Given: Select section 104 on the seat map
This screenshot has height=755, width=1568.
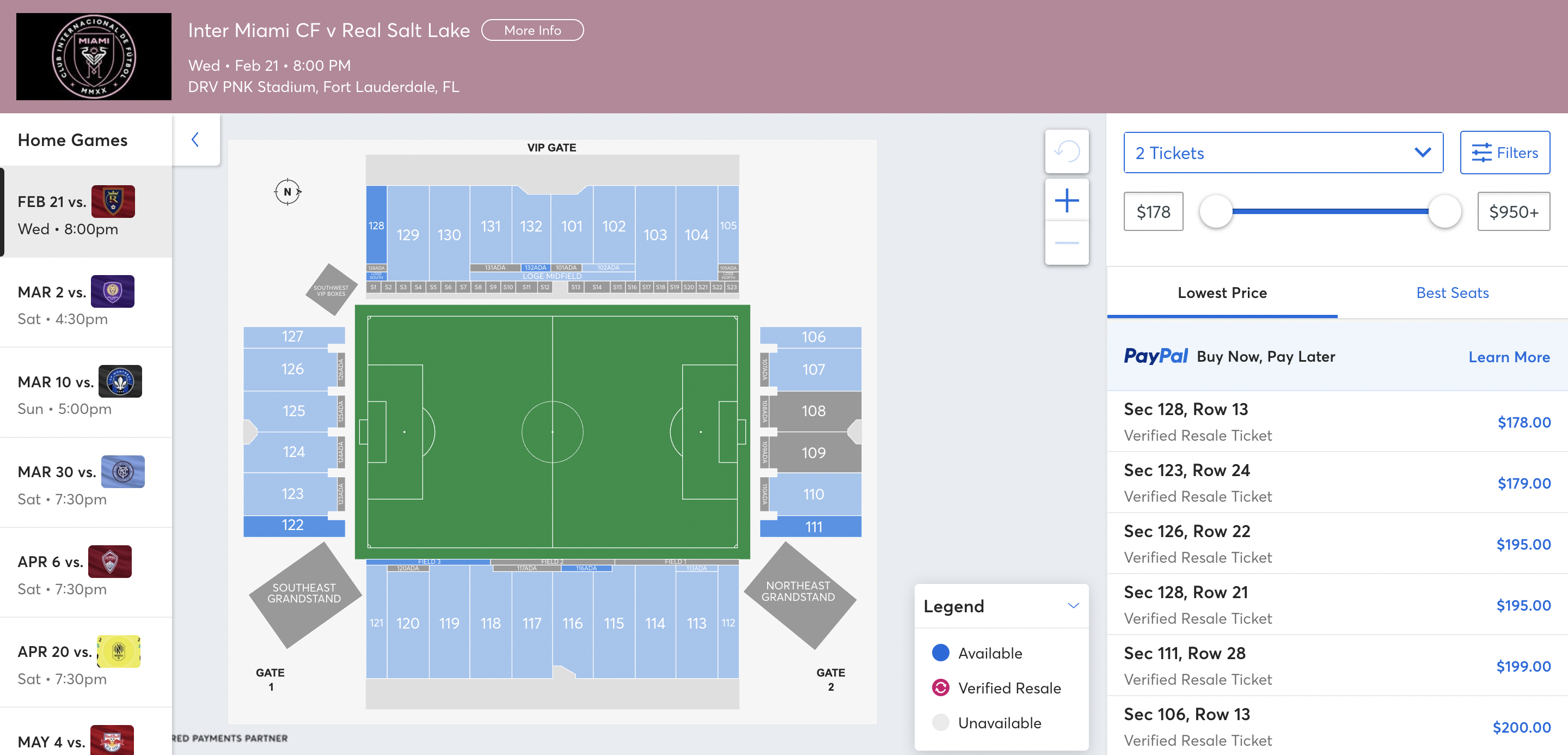Looking at the screenshot, I should (696, 233).
